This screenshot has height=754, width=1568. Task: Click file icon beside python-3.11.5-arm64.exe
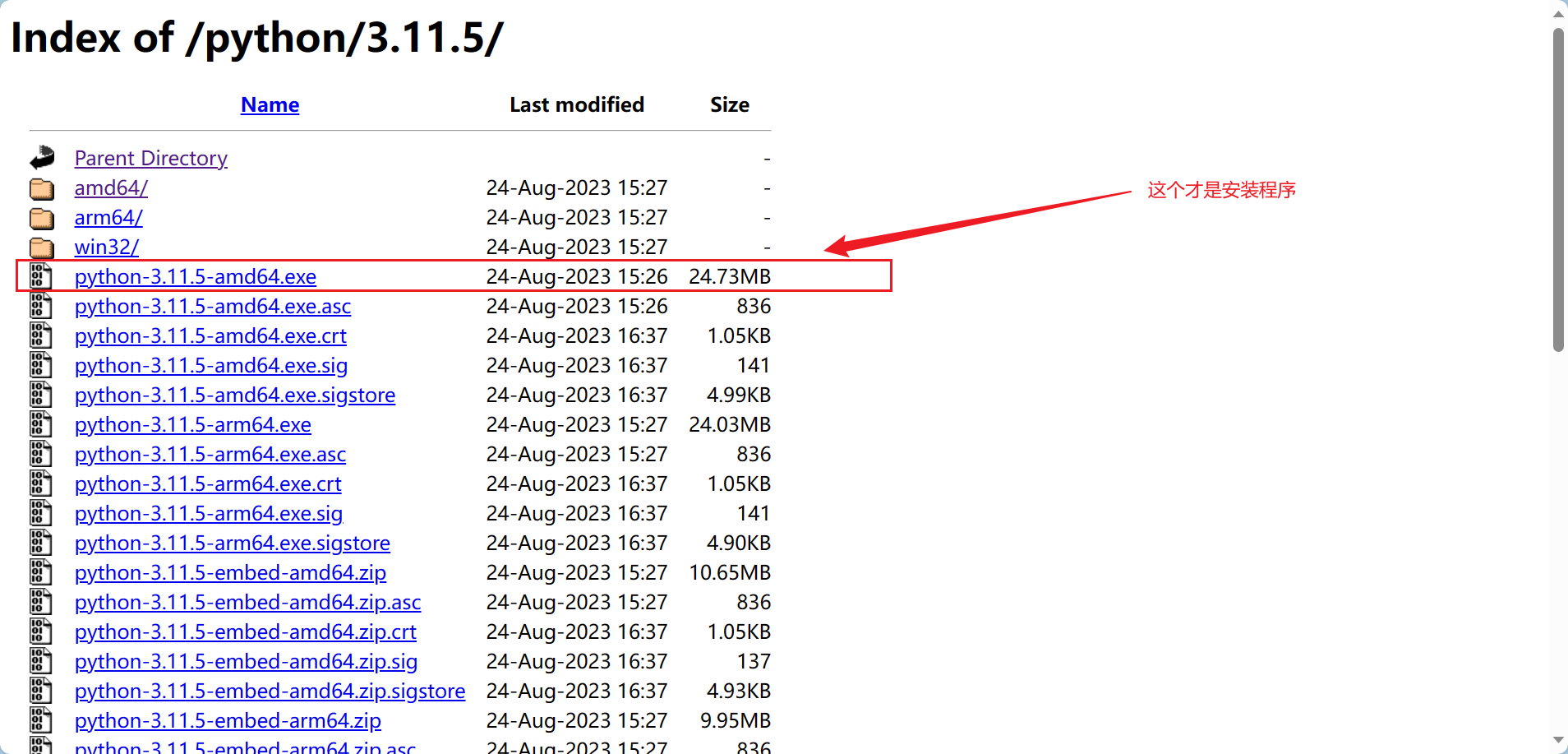click(x=41, y=424)
